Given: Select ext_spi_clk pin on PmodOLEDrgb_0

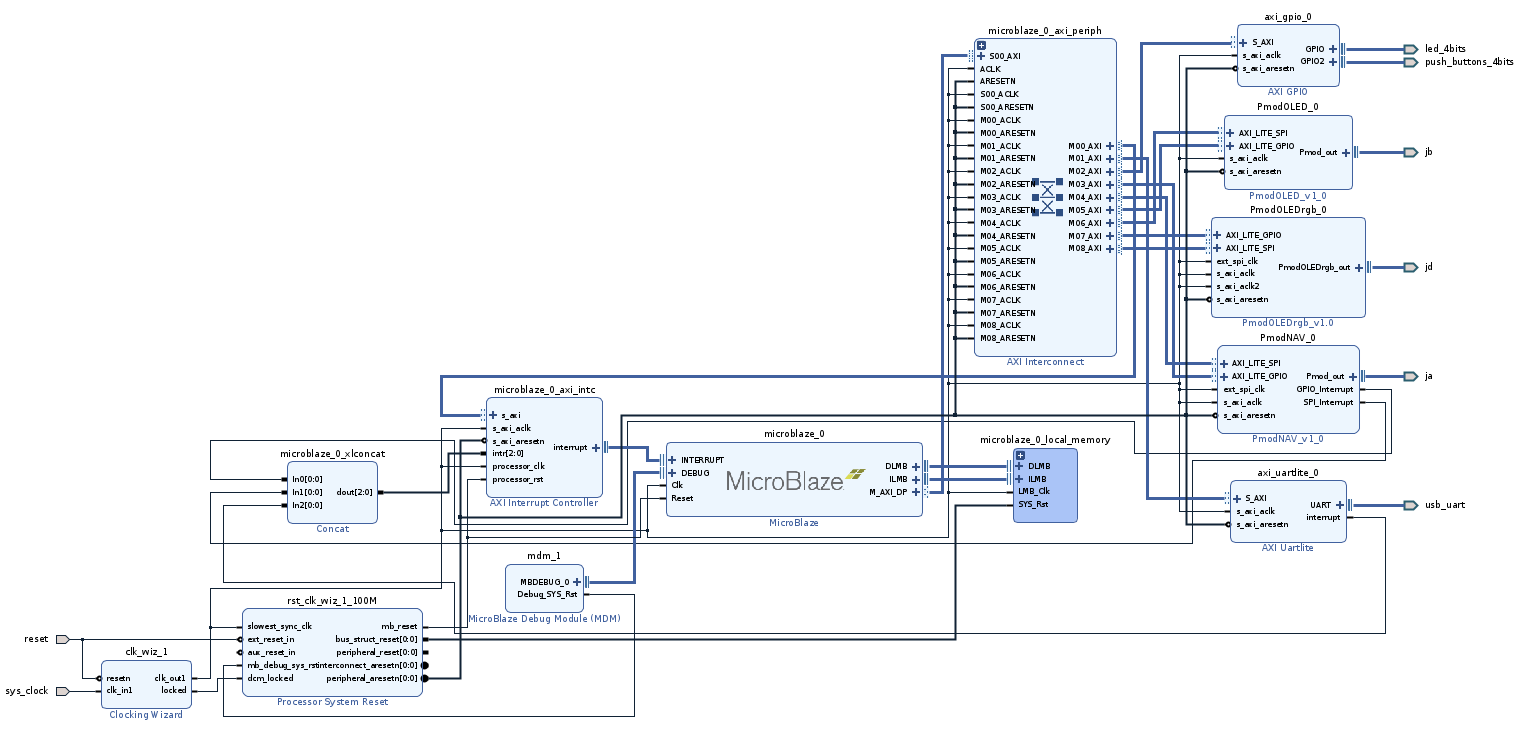Looking at the screenshot, I should tap(1237, 261).
